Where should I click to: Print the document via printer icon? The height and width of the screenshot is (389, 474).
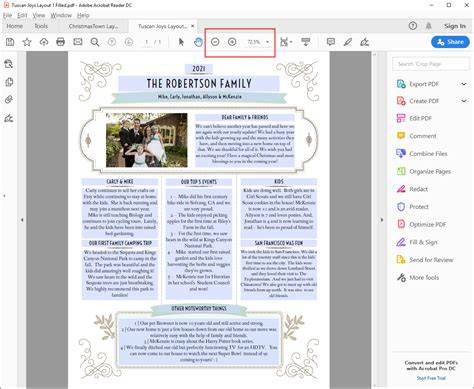click(x=61, y=42)
